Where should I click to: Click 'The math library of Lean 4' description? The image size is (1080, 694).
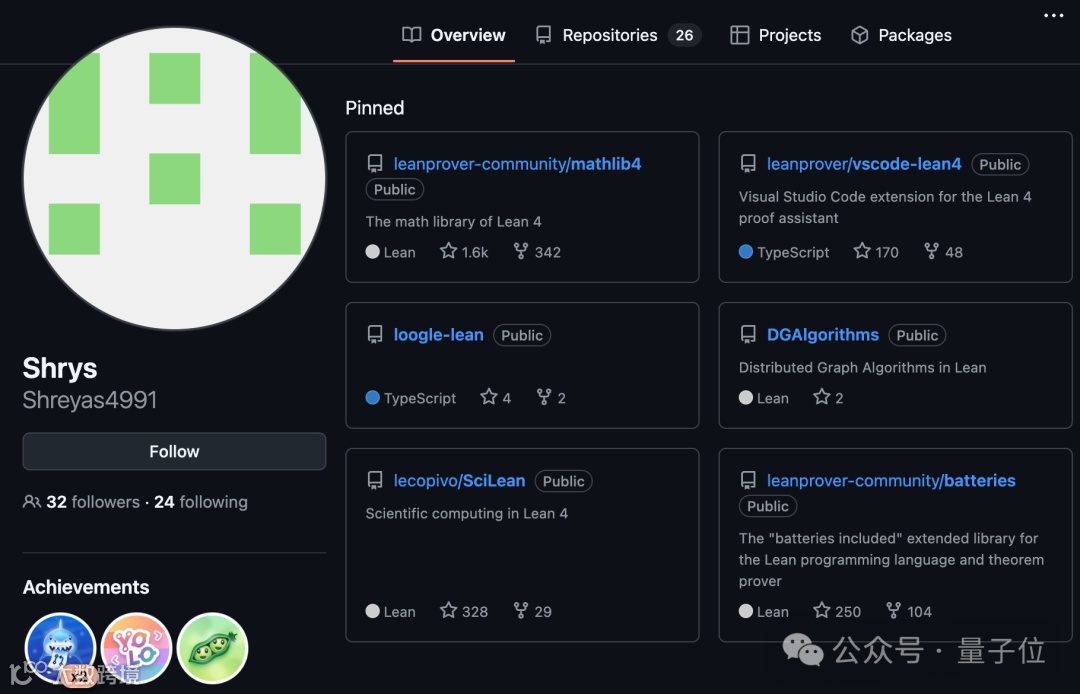(453, 222)
